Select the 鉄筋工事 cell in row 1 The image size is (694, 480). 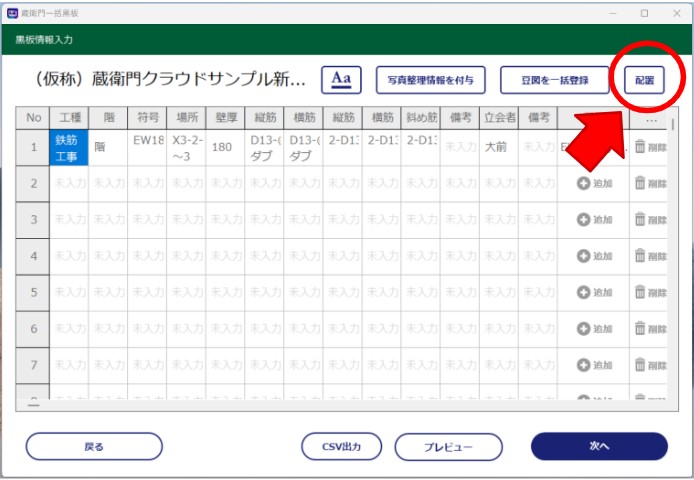69,147
